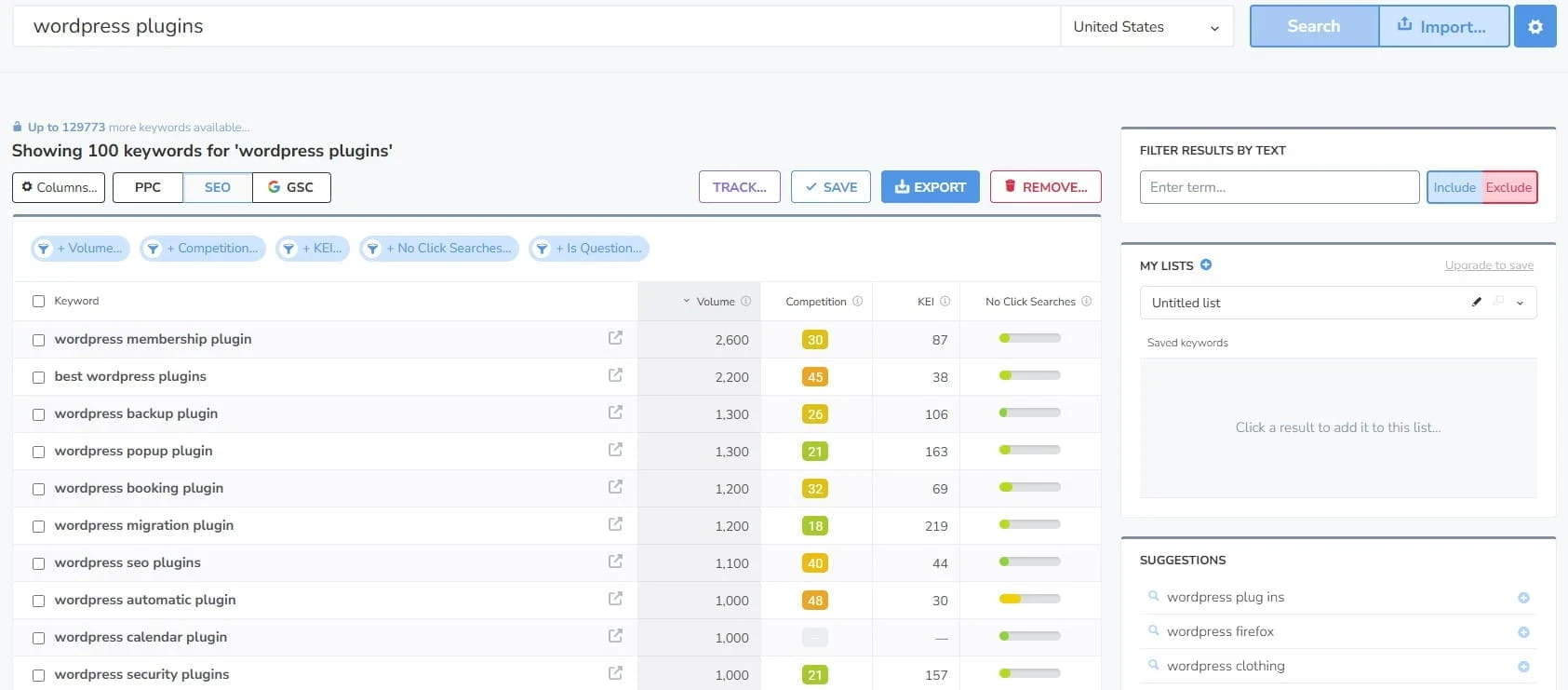This screenshot has height=690, width=1568.
Task: Click the Volume column info icon
Action: [x=745, y=302]
